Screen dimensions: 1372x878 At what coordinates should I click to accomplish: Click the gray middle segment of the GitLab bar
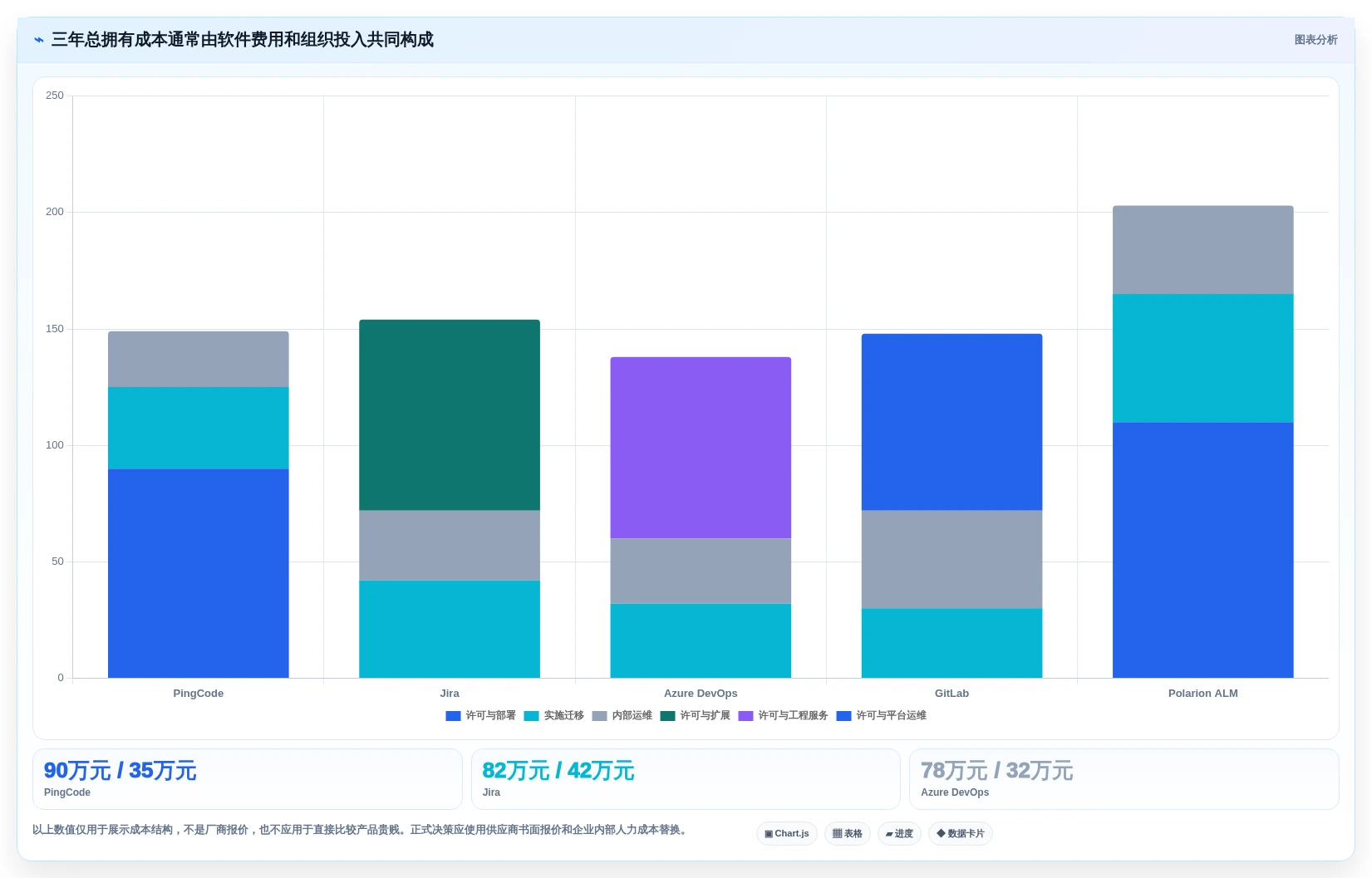952,559
